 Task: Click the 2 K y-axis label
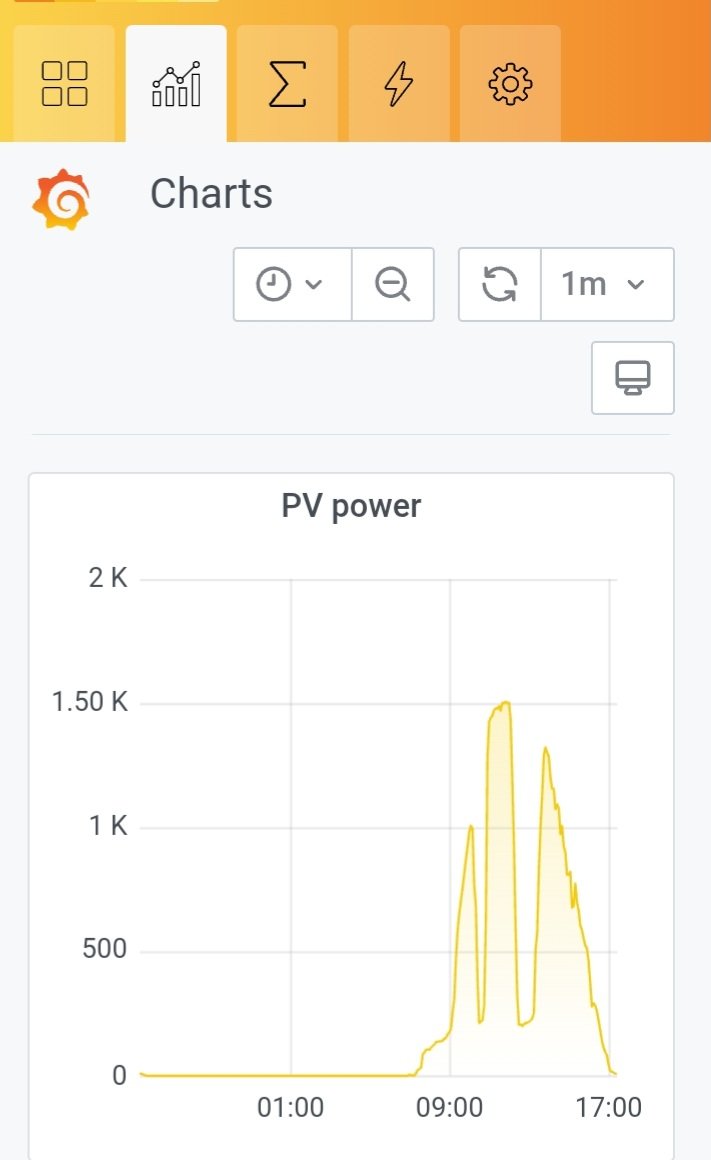(x=108, y=578)
